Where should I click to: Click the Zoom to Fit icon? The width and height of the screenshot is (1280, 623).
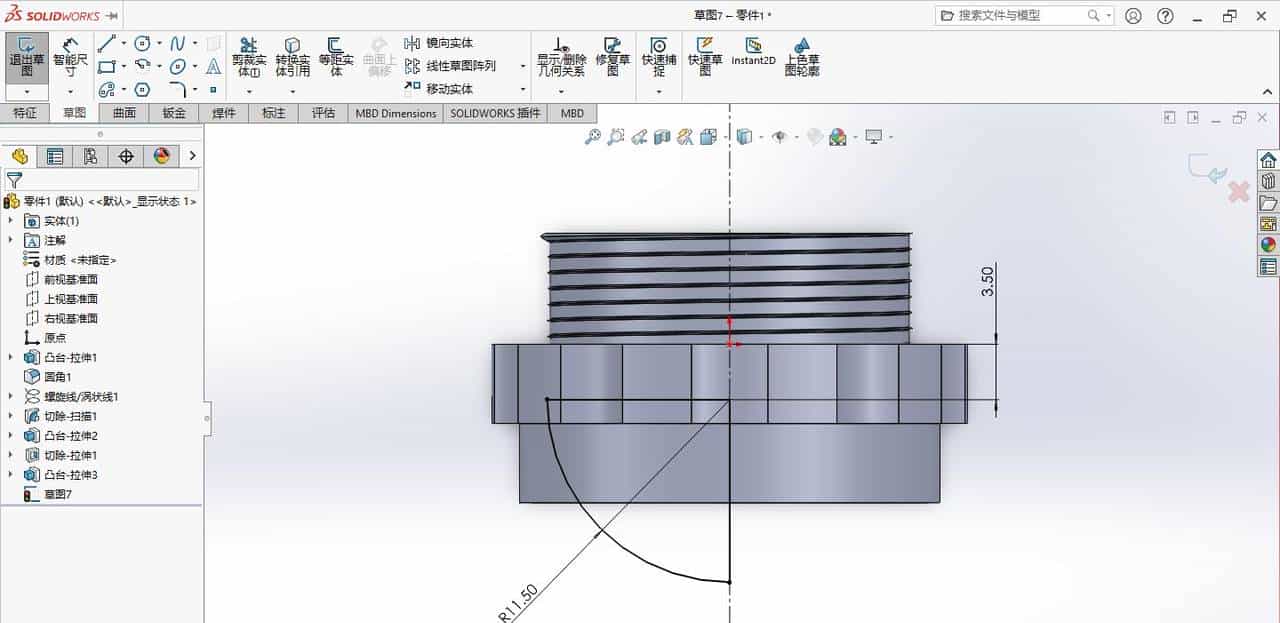click(x=593, y=136)
